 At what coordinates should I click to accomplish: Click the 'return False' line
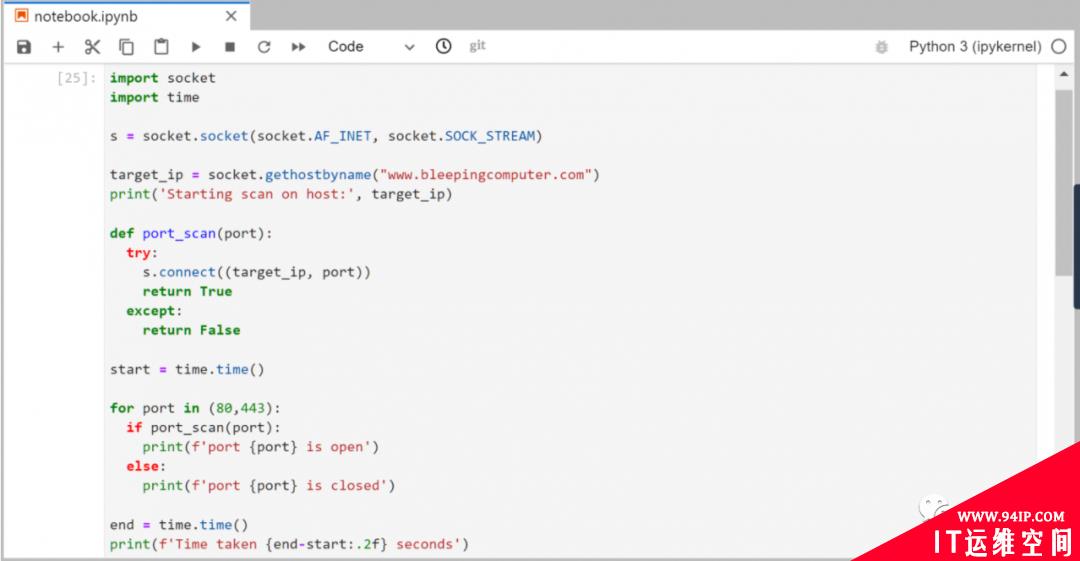191,330
